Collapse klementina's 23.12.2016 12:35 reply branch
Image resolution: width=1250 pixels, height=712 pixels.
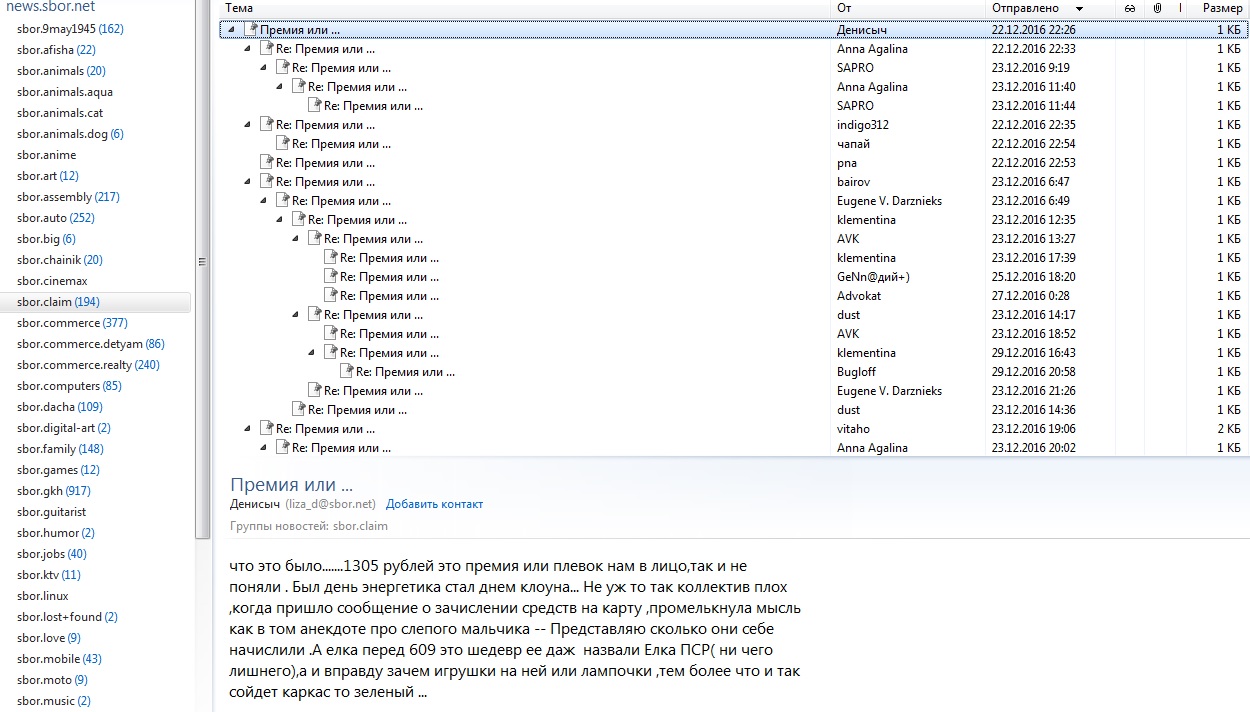coord(280,220)
